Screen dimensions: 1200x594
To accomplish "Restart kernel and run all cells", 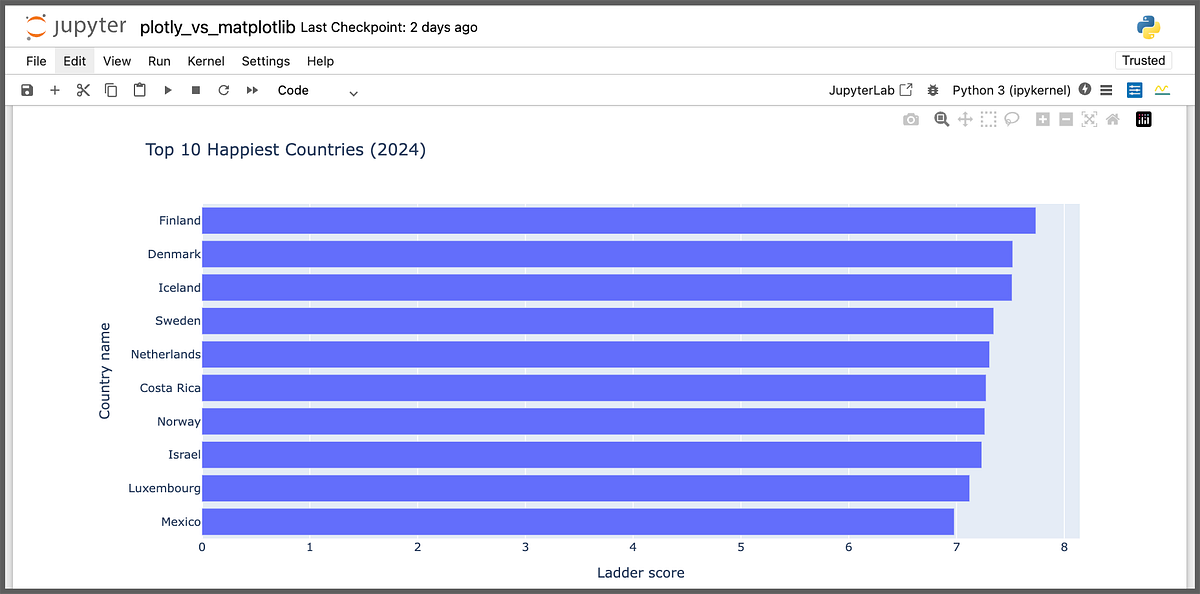I will coord(252,90).
